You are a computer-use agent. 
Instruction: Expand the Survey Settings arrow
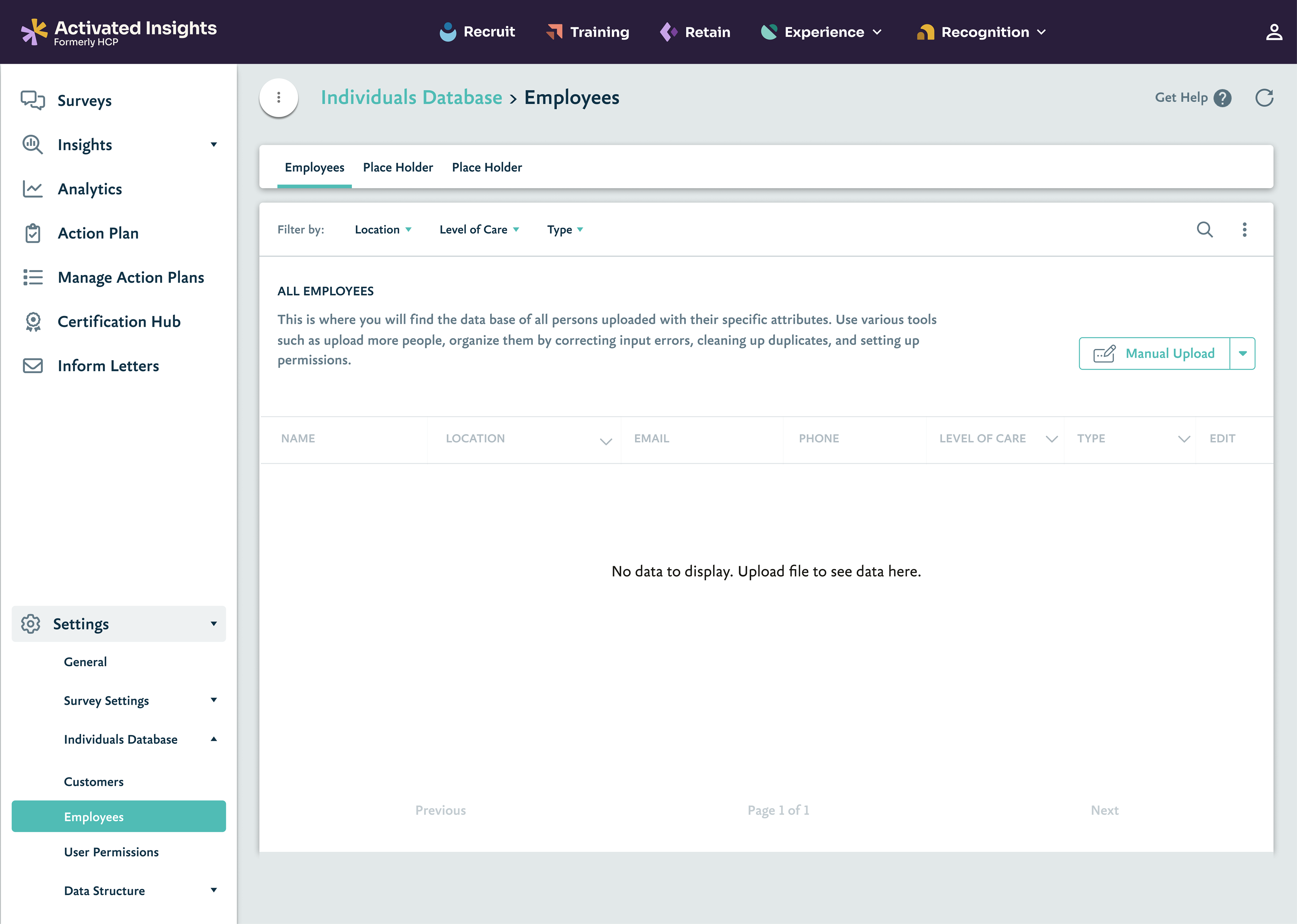214,700
